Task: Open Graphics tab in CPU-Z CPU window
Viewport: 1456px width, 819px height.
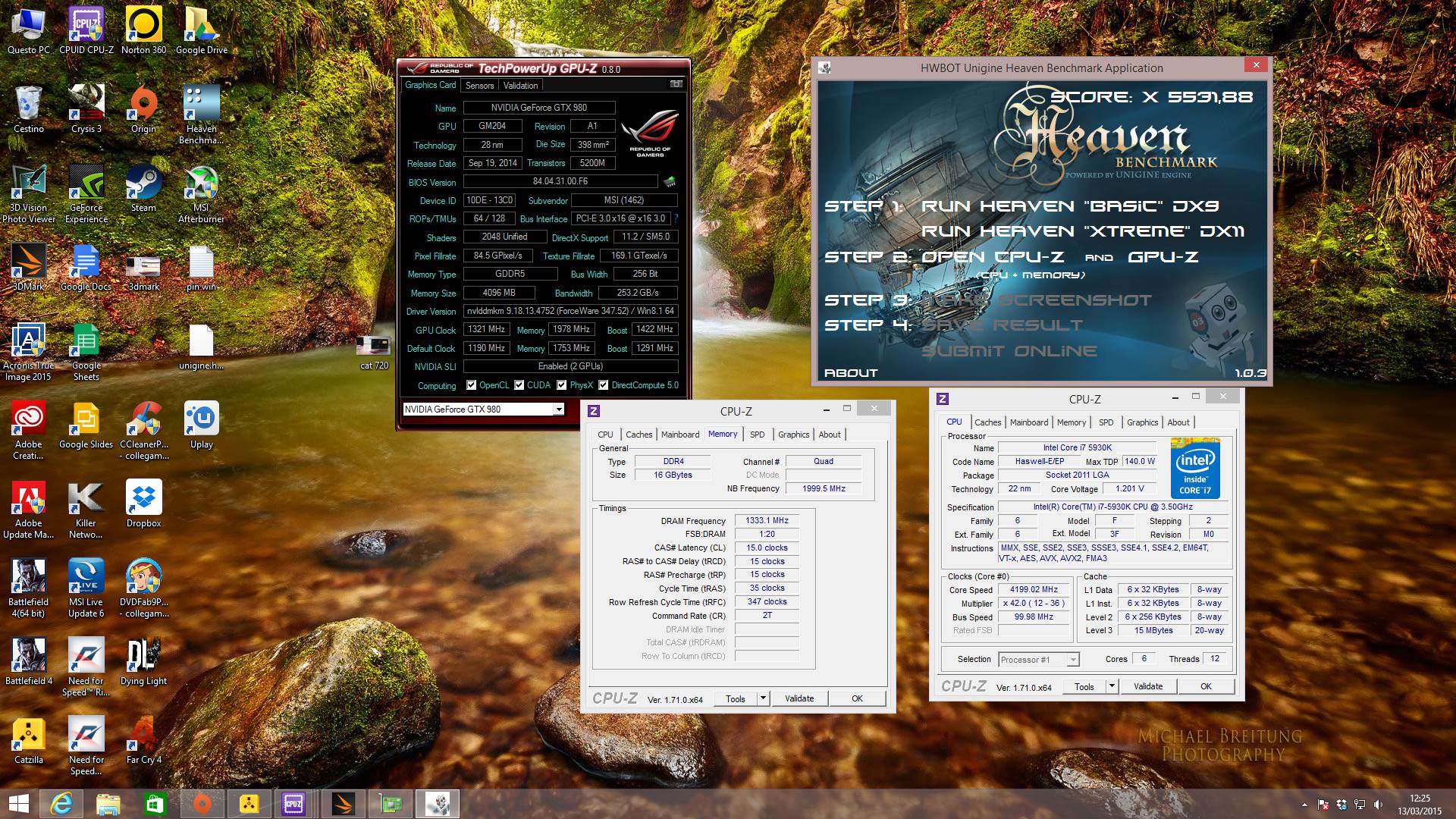Action: click(x=1142, y=422)
